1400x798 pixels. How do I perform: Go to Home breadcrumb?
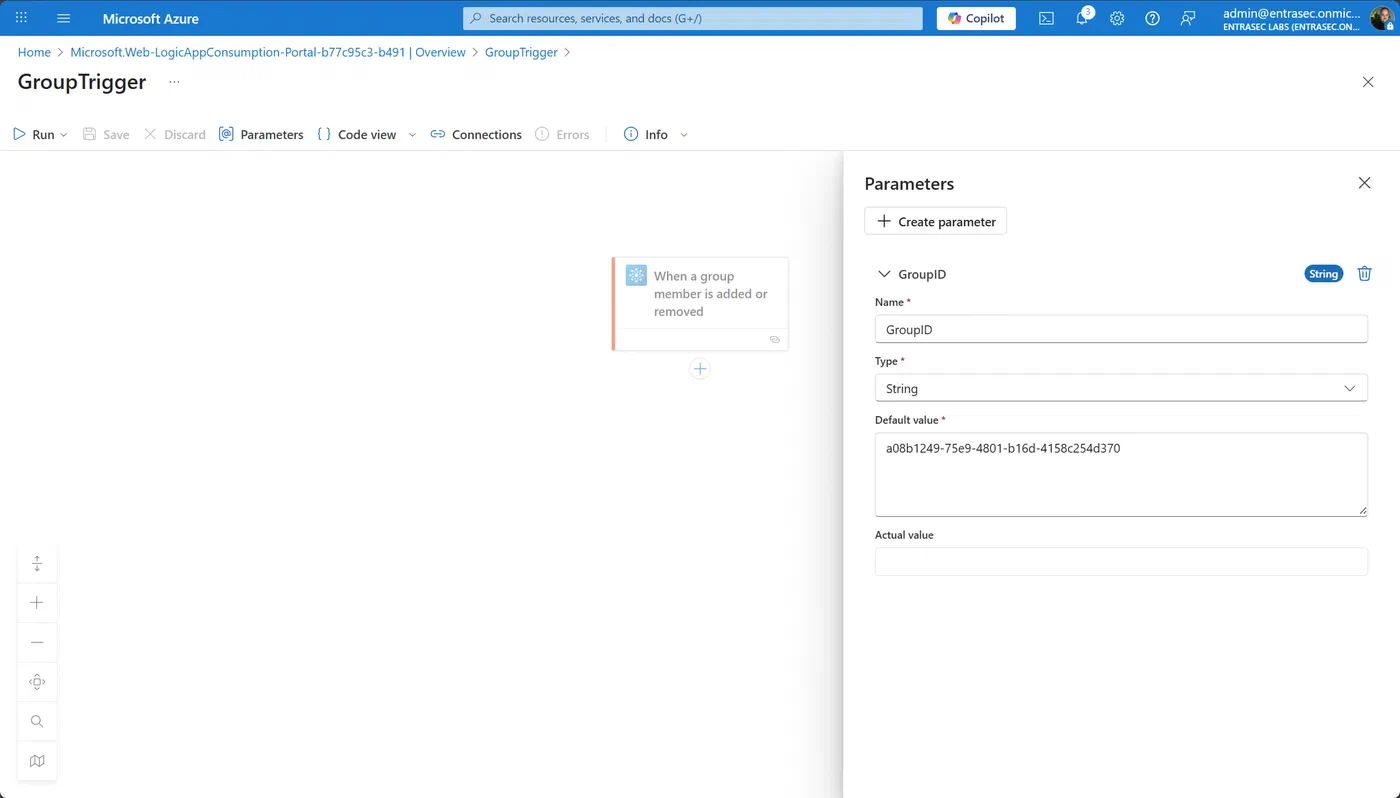coord(34,52)
